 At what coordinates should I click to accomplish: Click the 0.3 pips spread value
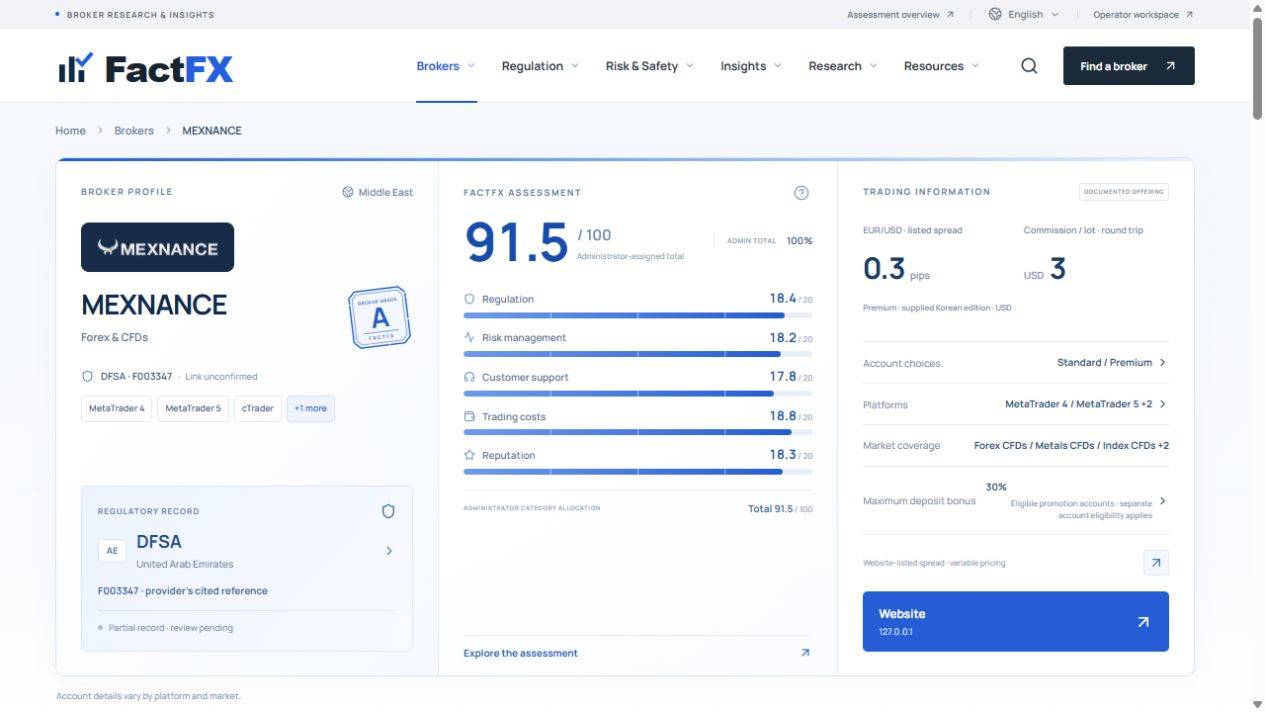coord(896,269)
